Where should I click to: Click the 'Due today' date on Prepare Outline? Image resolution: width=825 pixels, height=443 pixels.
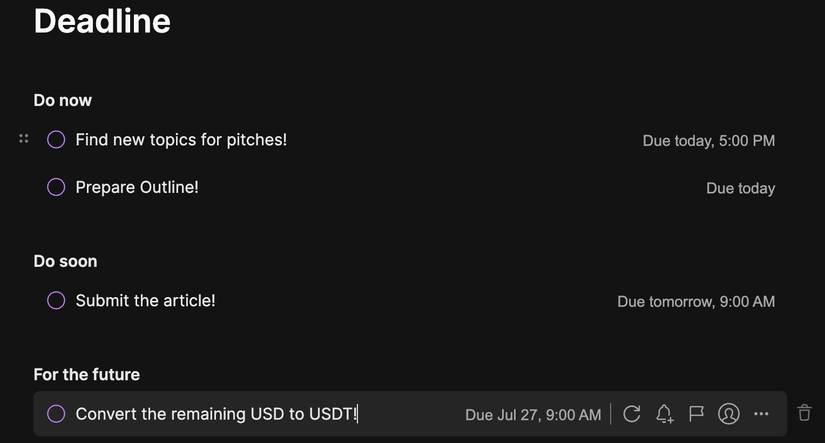tap(740, 188)
